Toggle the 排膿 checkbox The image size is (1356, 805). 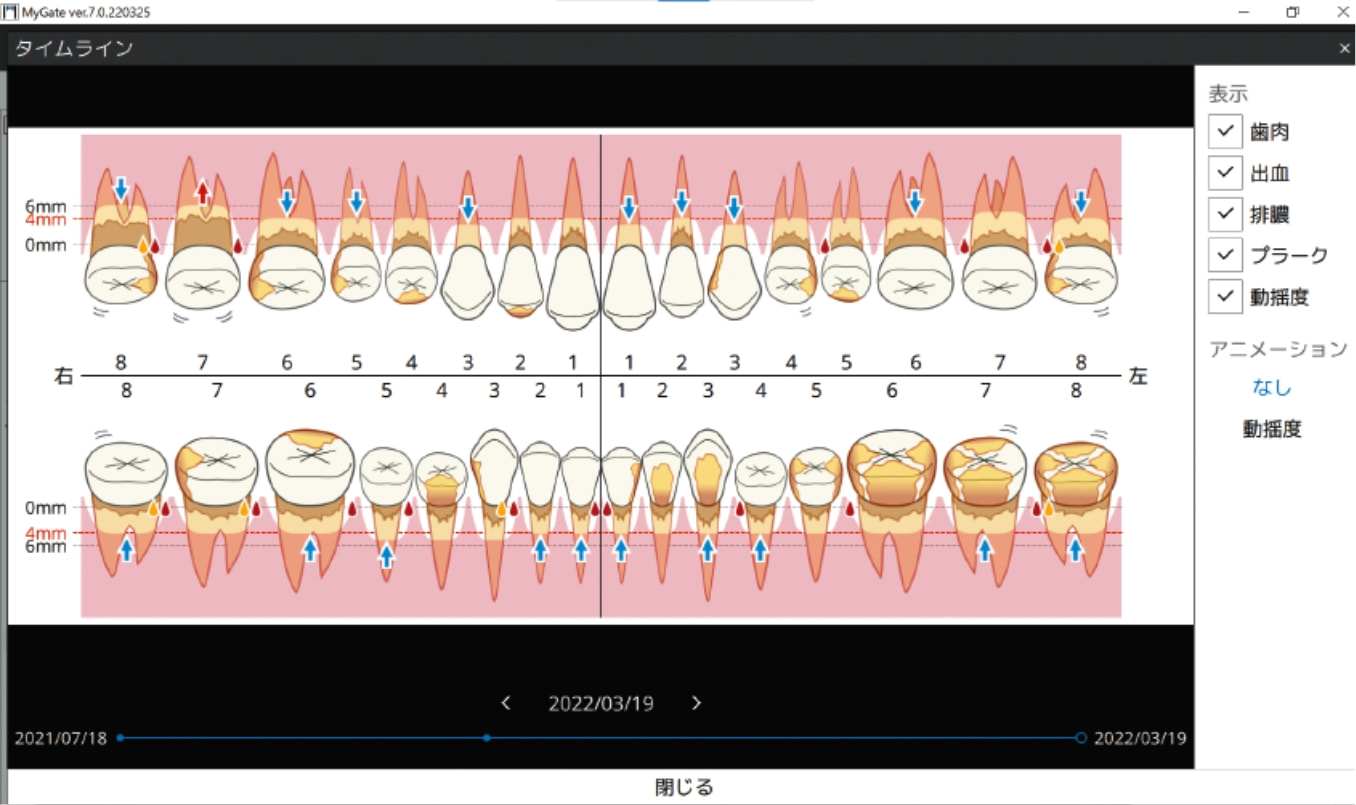(1225, 214)
